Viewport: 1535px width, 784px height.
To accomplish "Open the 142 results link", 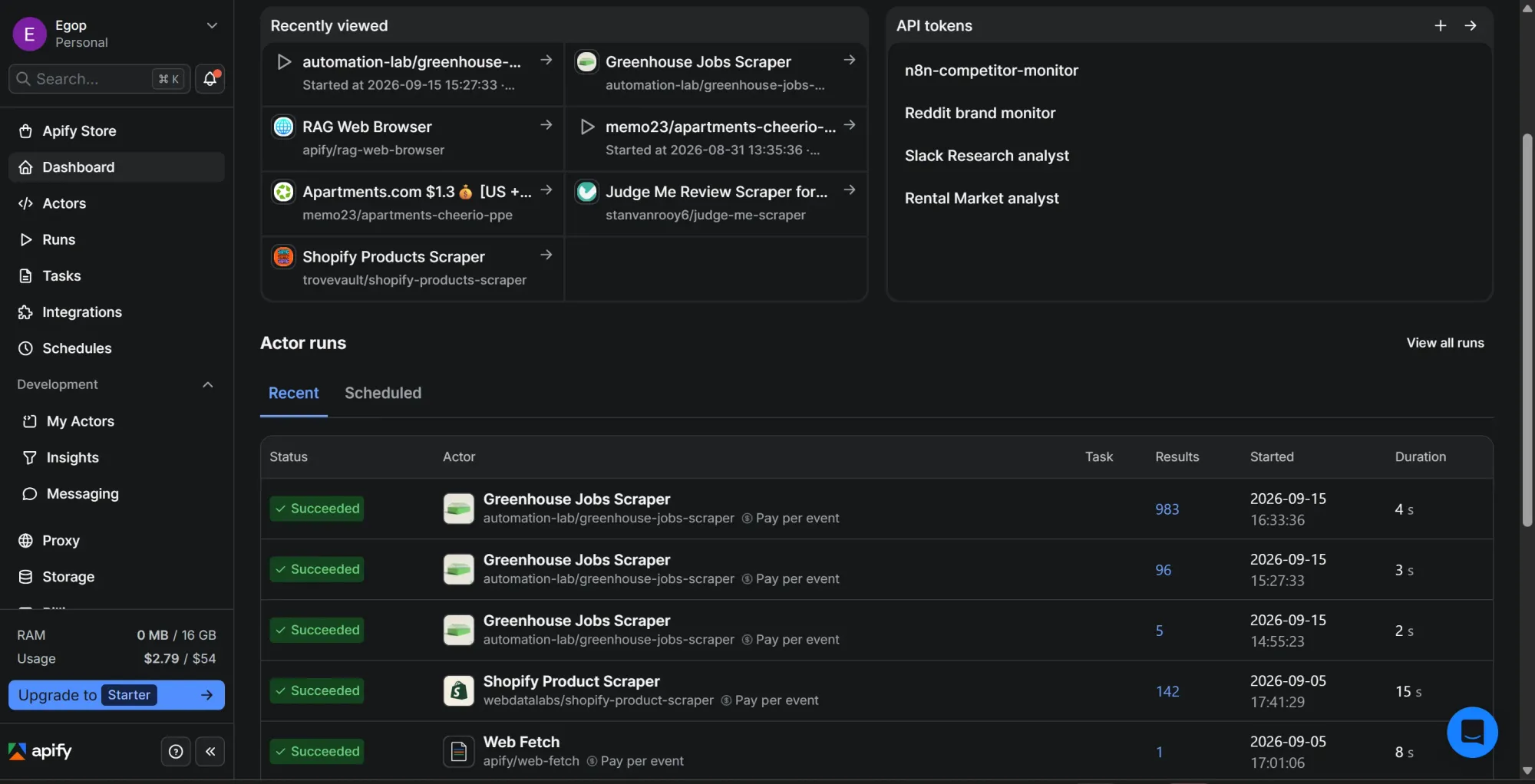I will click(1167, 691).
